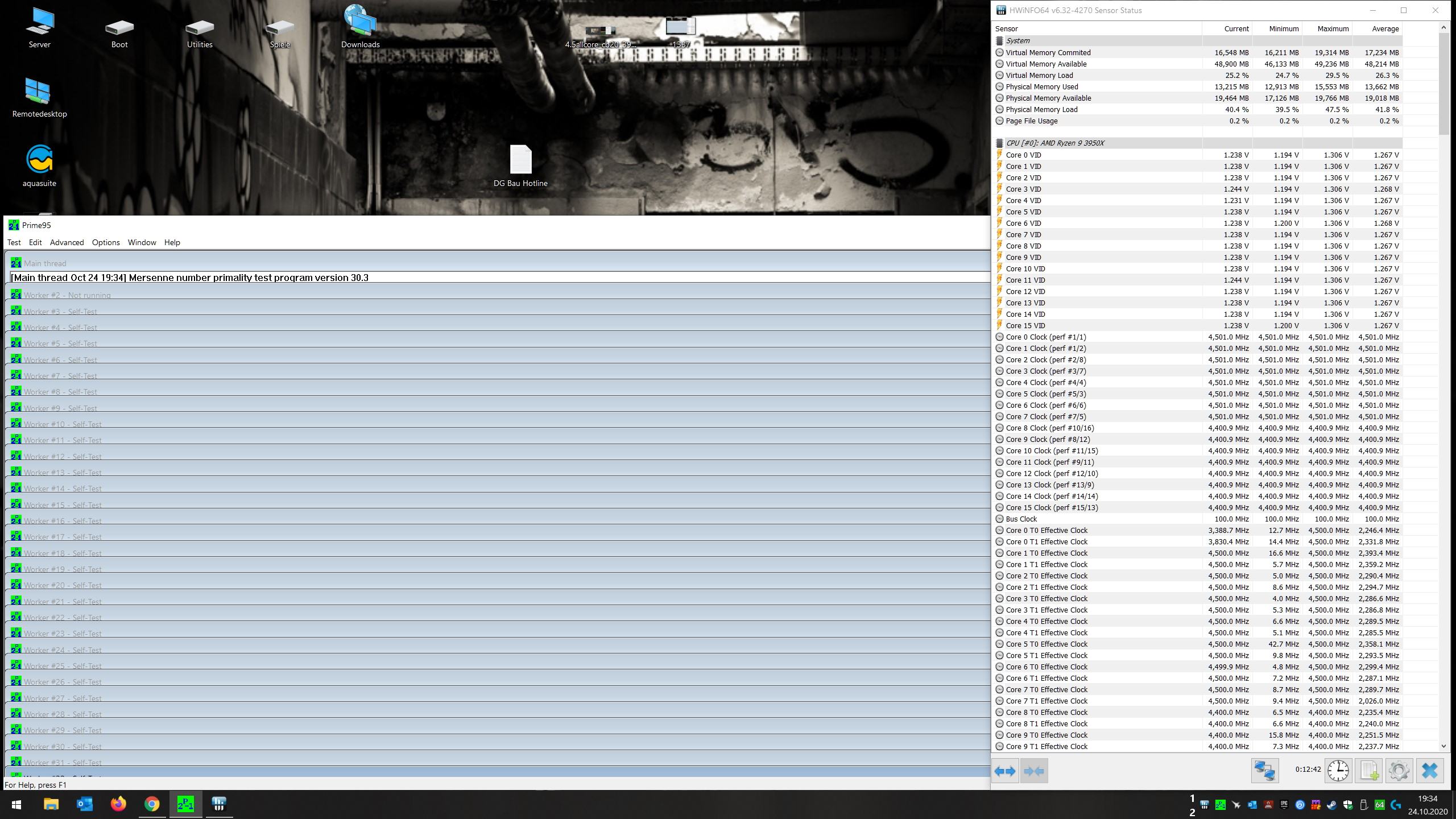Viewport: 1456px width, 819px height.
Task: Click green 64 tray icon
Action: pyautogui.click(x=1379, y=805)
